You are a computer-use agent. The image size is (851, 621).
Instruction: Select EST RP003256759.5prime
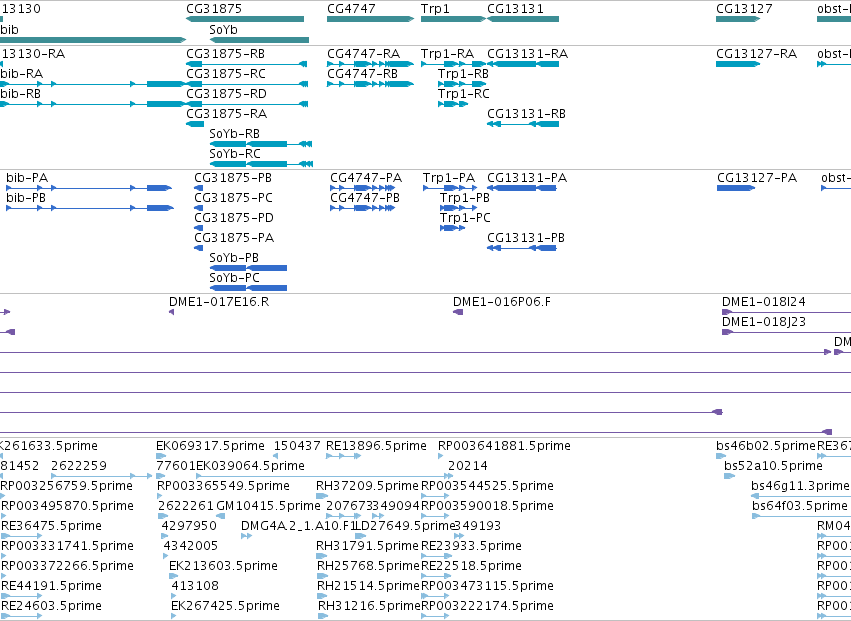coord(67,486)
